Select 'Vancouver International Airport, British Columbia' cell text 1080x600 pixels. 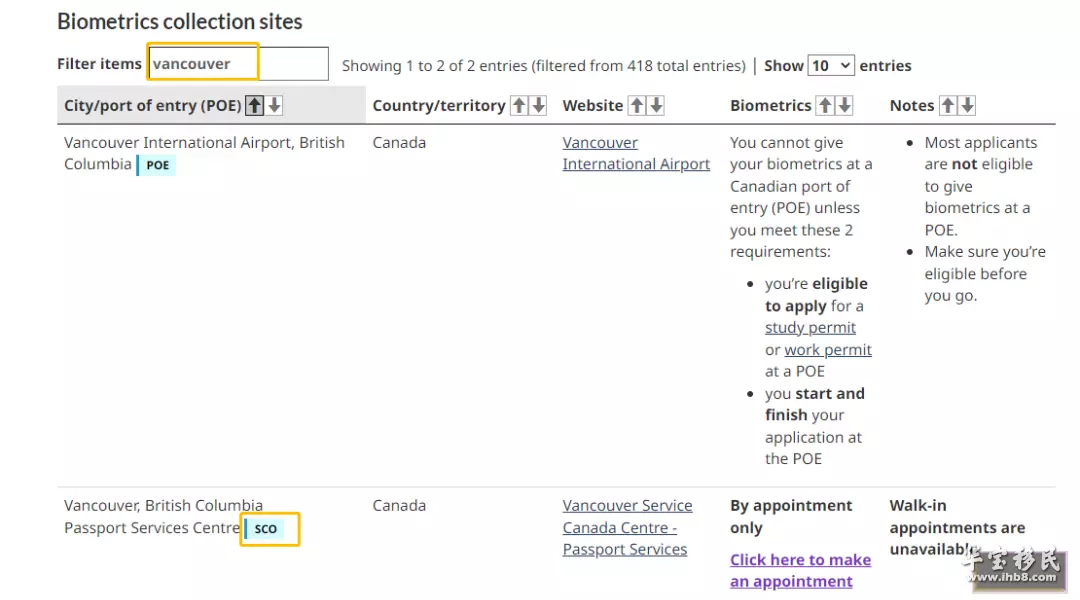pyautogui.click(x=204, y=153)
